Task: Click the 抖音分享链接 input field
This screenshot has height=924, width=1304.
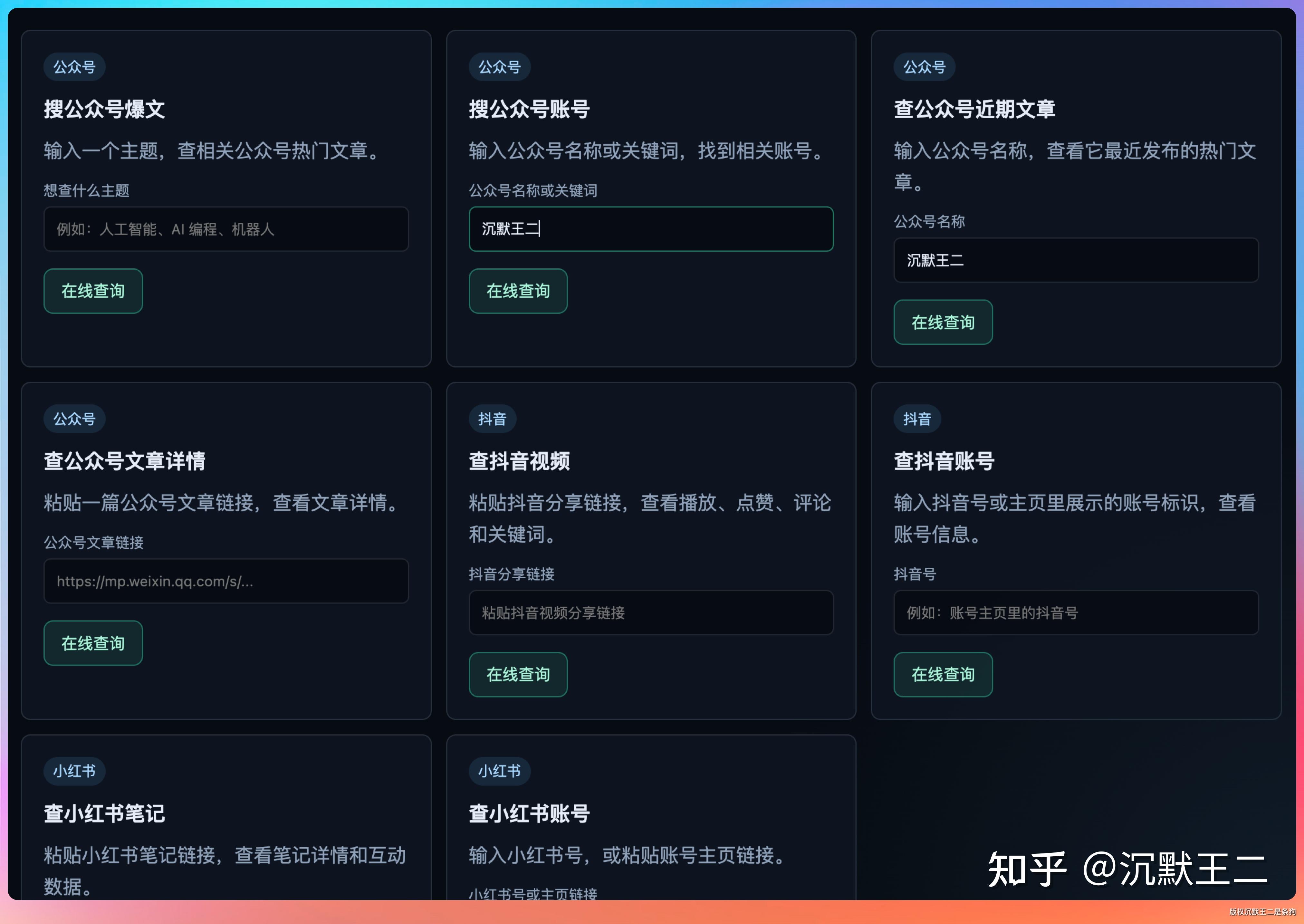Action: [651, 613]
